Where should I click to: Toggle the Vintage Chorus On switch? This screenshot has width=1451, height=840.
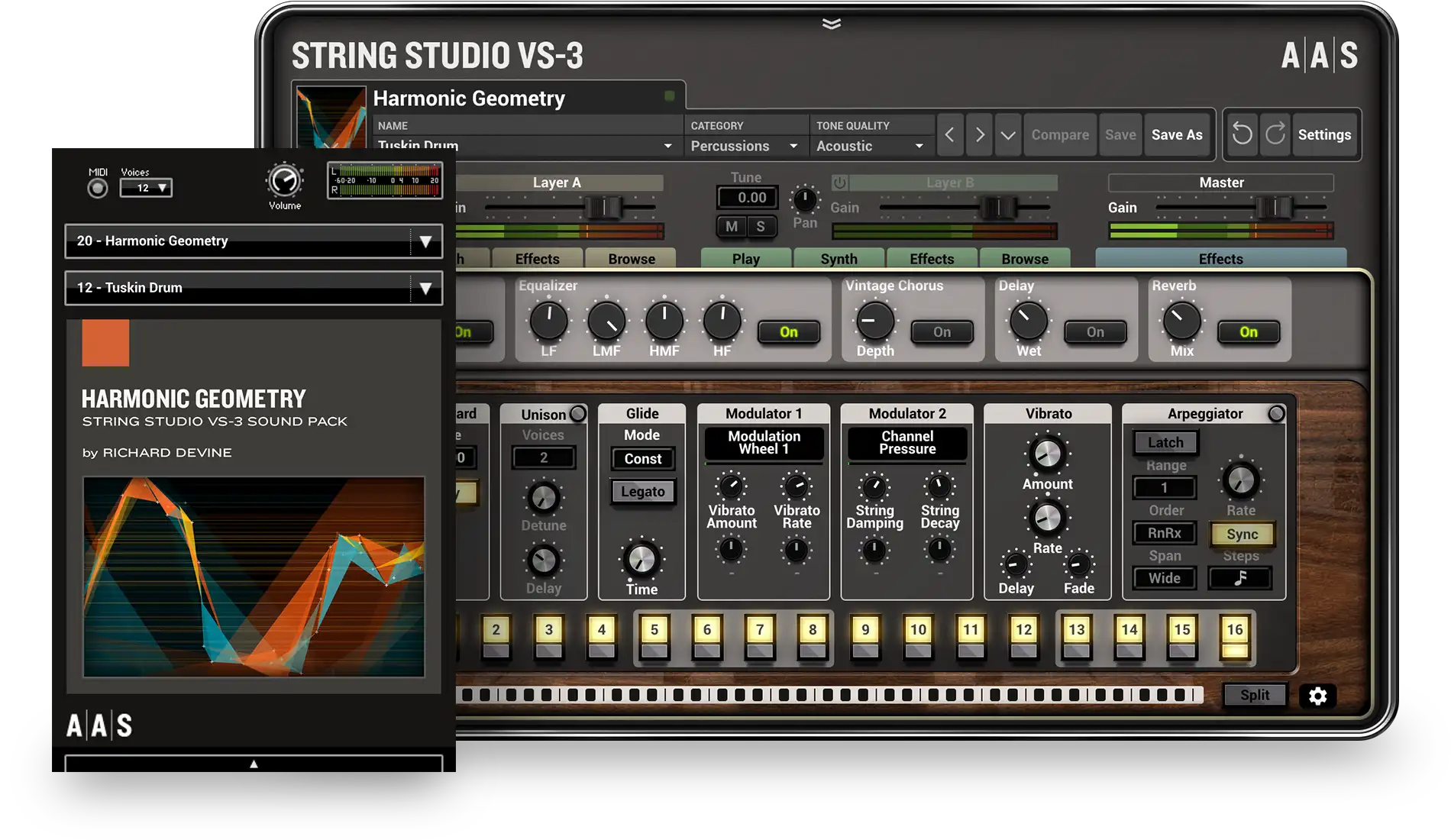(x=942, y=332)
